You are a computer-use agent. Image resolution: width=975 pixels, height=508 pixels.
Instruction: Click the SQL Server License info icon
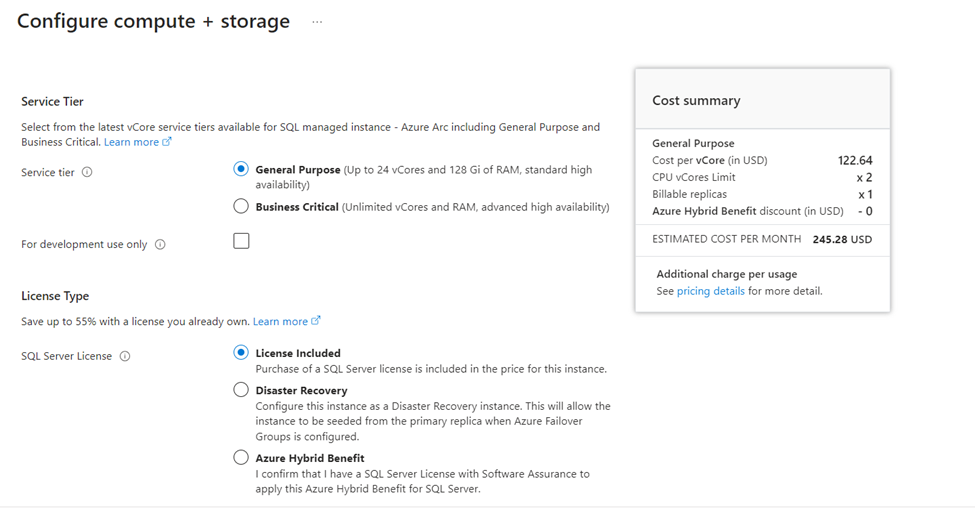click(125, 356)
